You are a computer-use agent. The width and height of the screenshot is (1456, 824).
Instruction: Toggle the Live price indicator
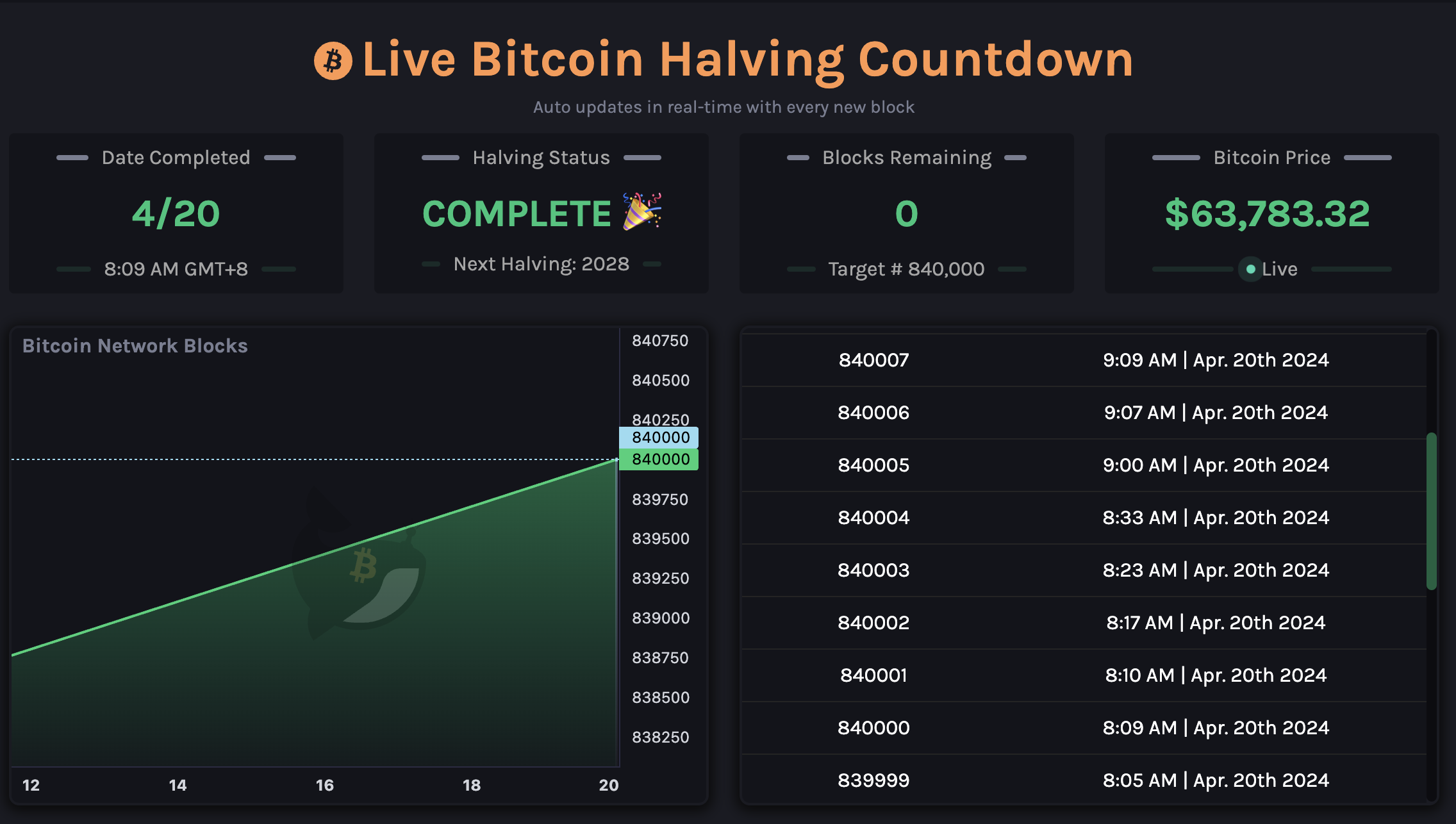coord(1272,269)
